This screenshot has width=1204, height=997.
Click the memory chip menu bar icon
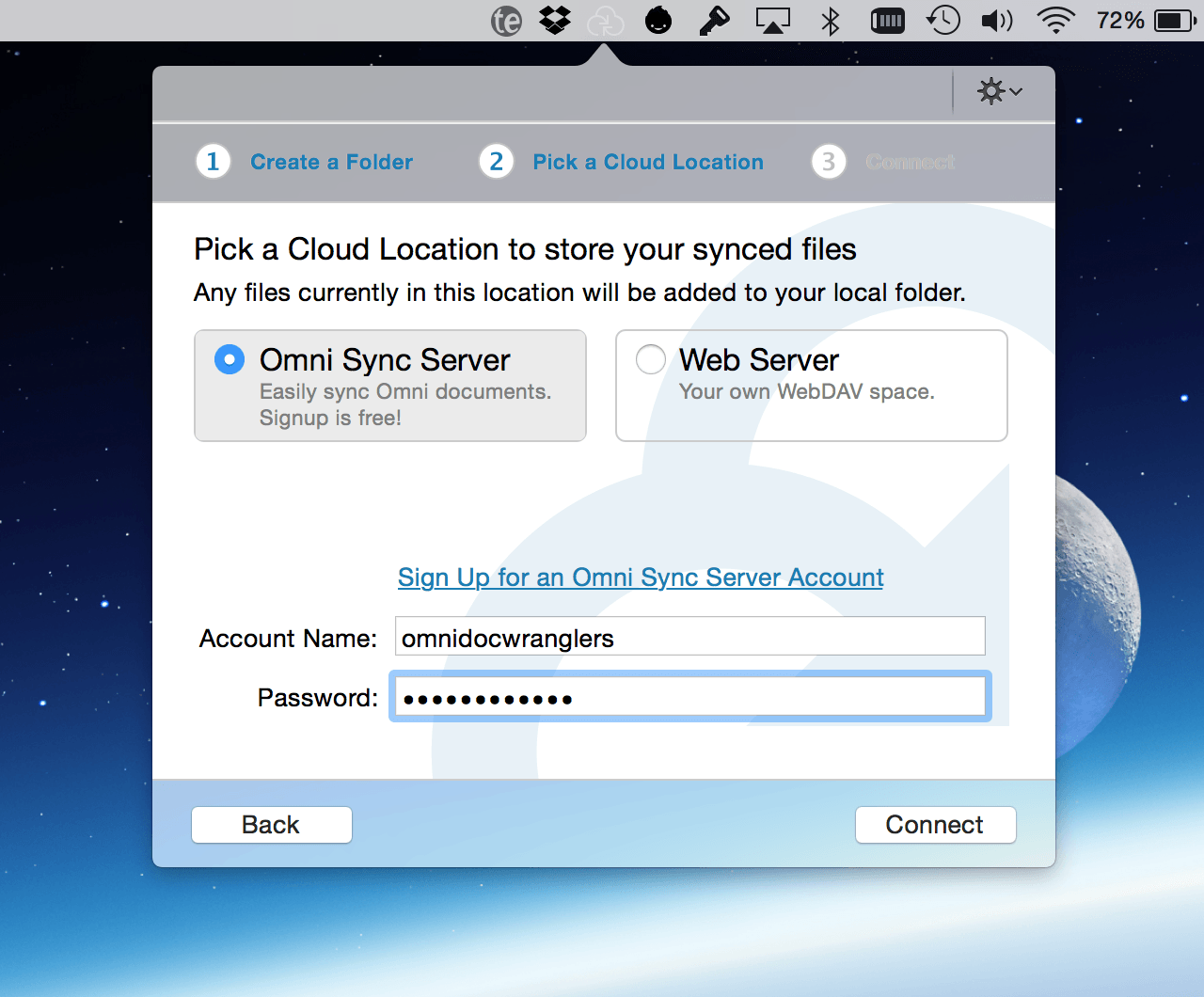click(x=887, y=21)
